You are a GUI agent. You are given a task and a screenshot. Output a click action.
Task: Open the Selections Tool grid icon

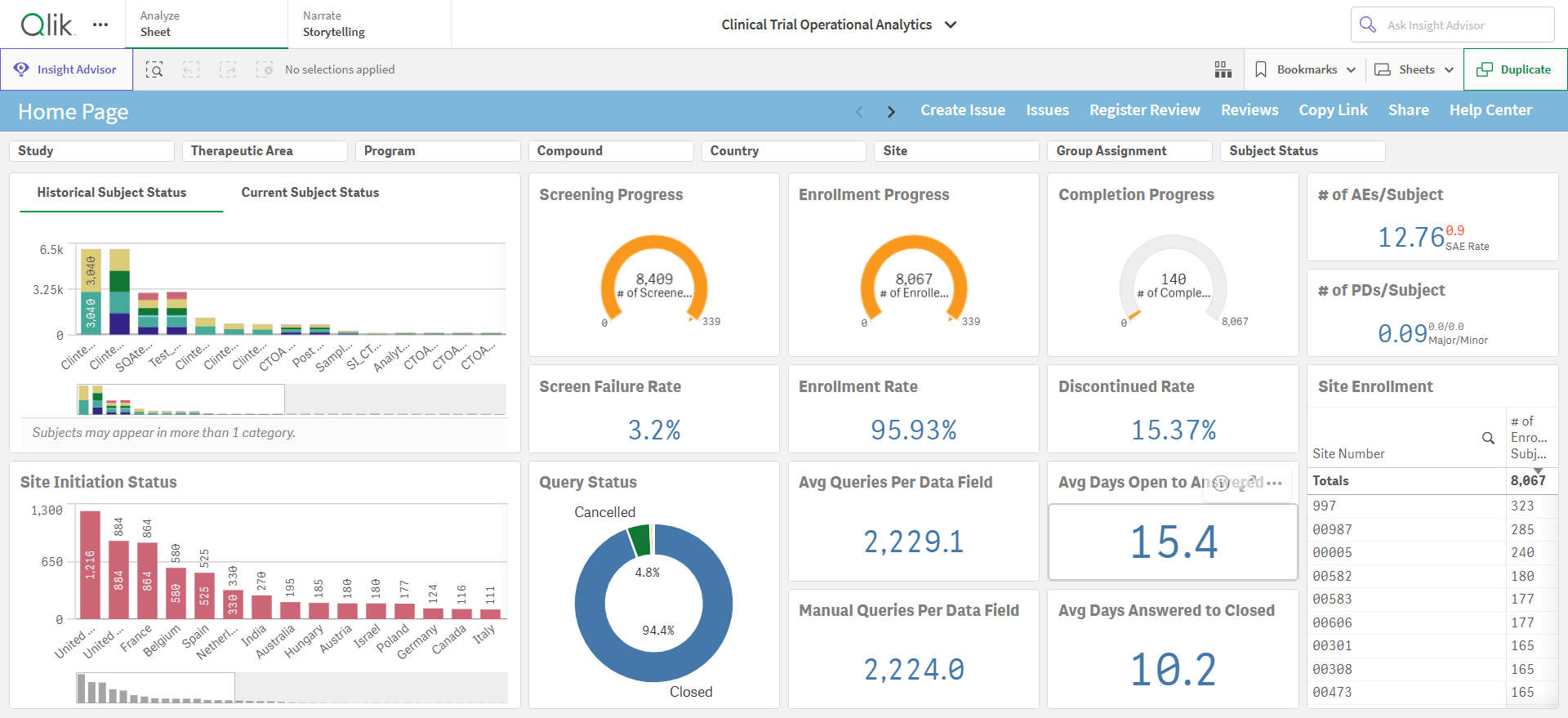click(1223, 69)
